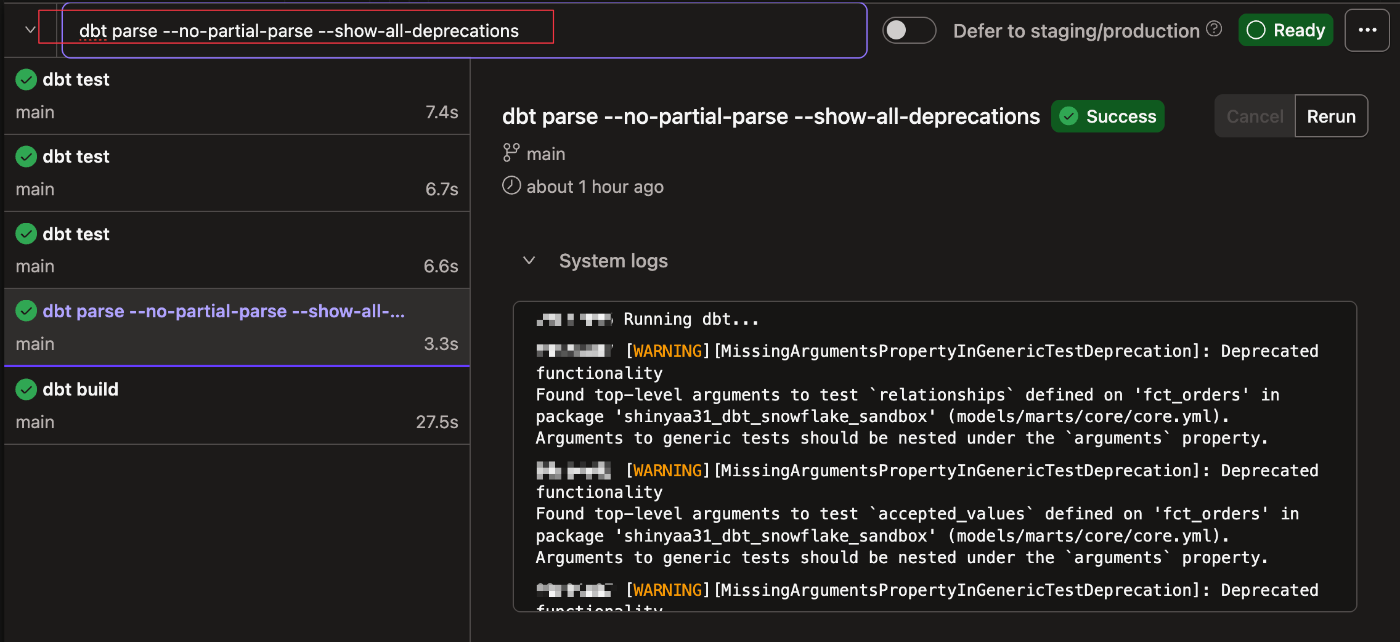
Task: Click the clock icon beside about 1 hour ago
Action: coord(511,186)
